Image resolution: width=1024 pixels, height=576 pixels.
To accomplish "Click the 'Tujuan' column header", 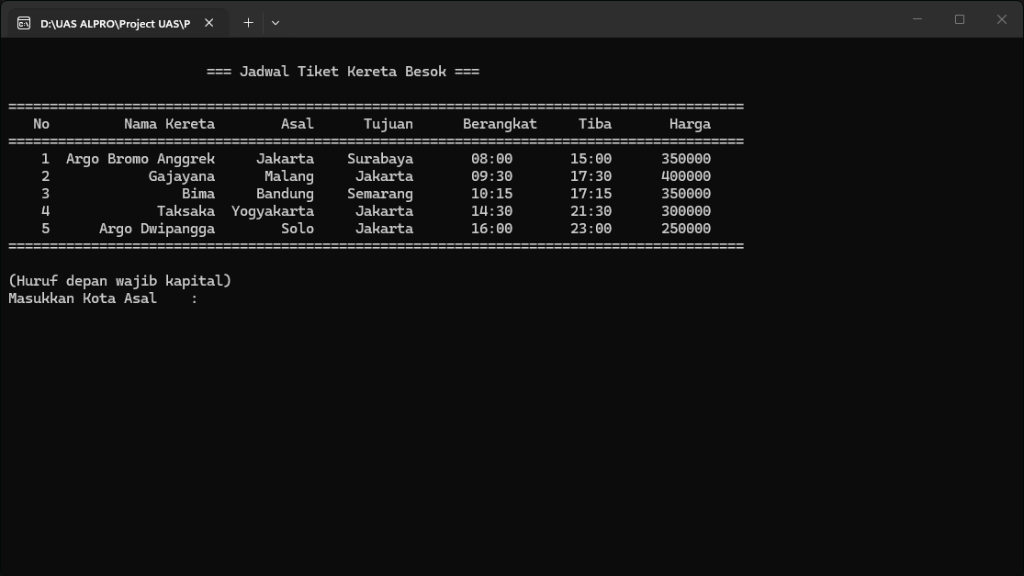I will [388, 124].
